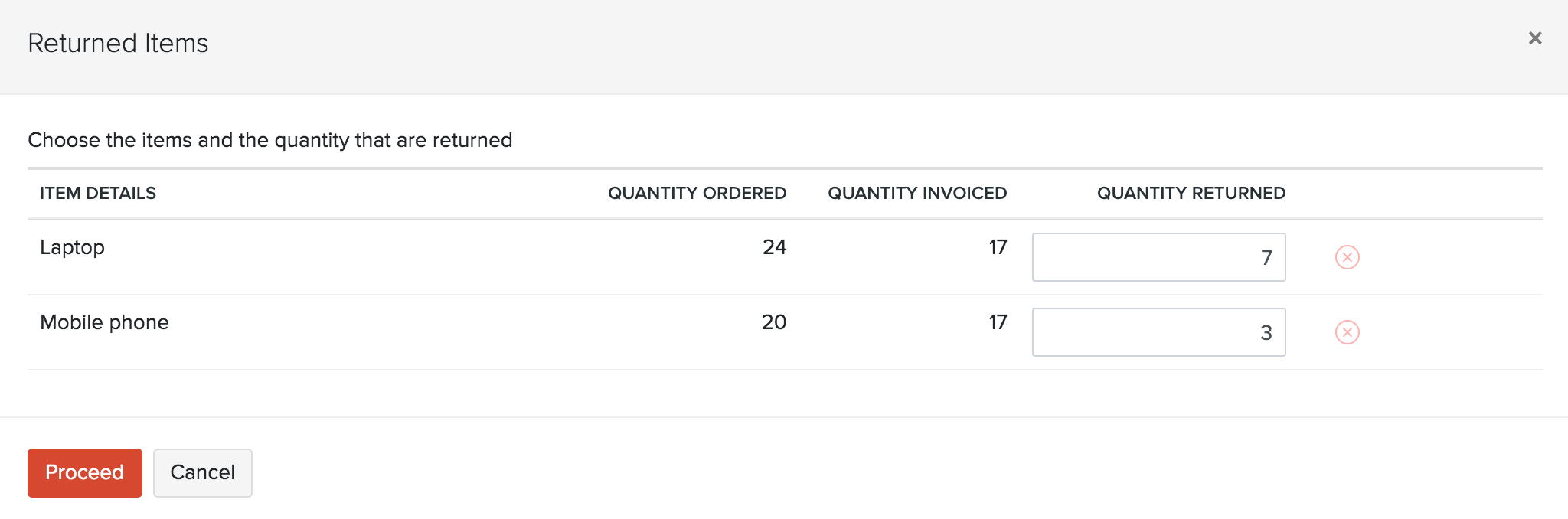Click Laptop's ordered quantity of 24
Viewport: 1568px width, 519px height.
774,247
